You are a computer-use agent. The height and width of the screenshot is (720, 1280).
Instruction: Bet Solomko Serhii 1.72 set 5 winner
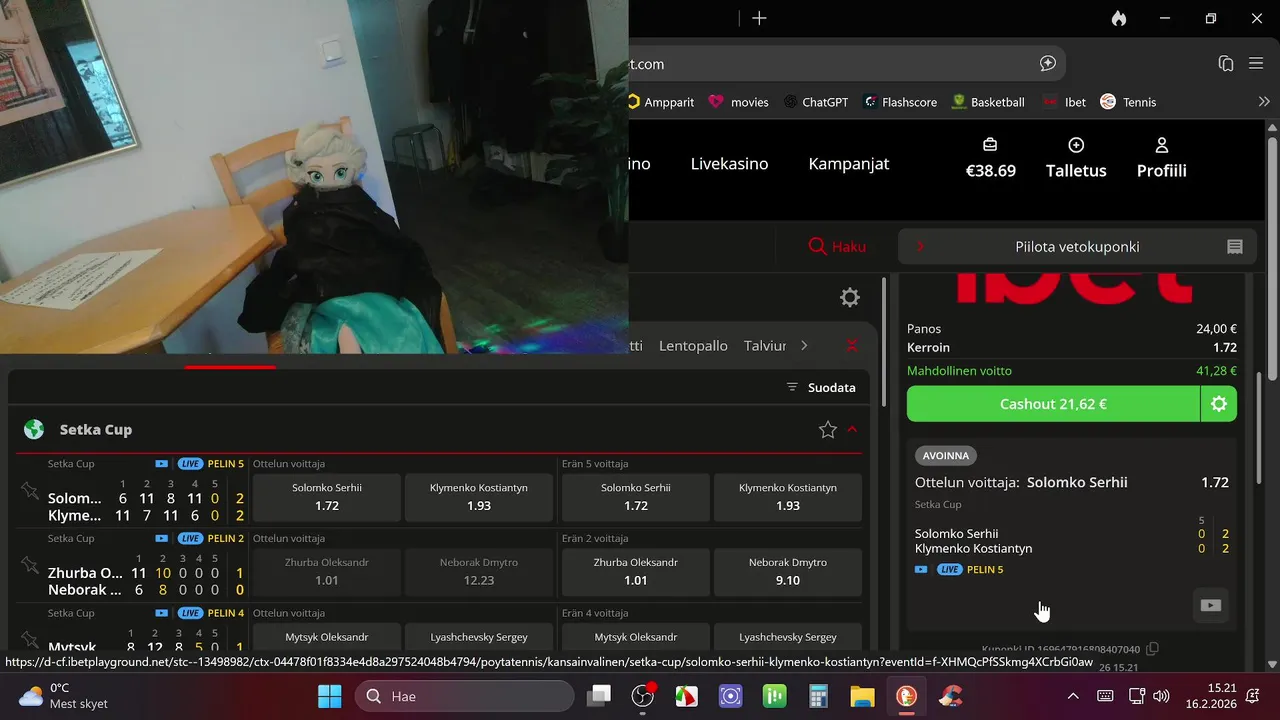pyautogui.click(x=636, y=497)
